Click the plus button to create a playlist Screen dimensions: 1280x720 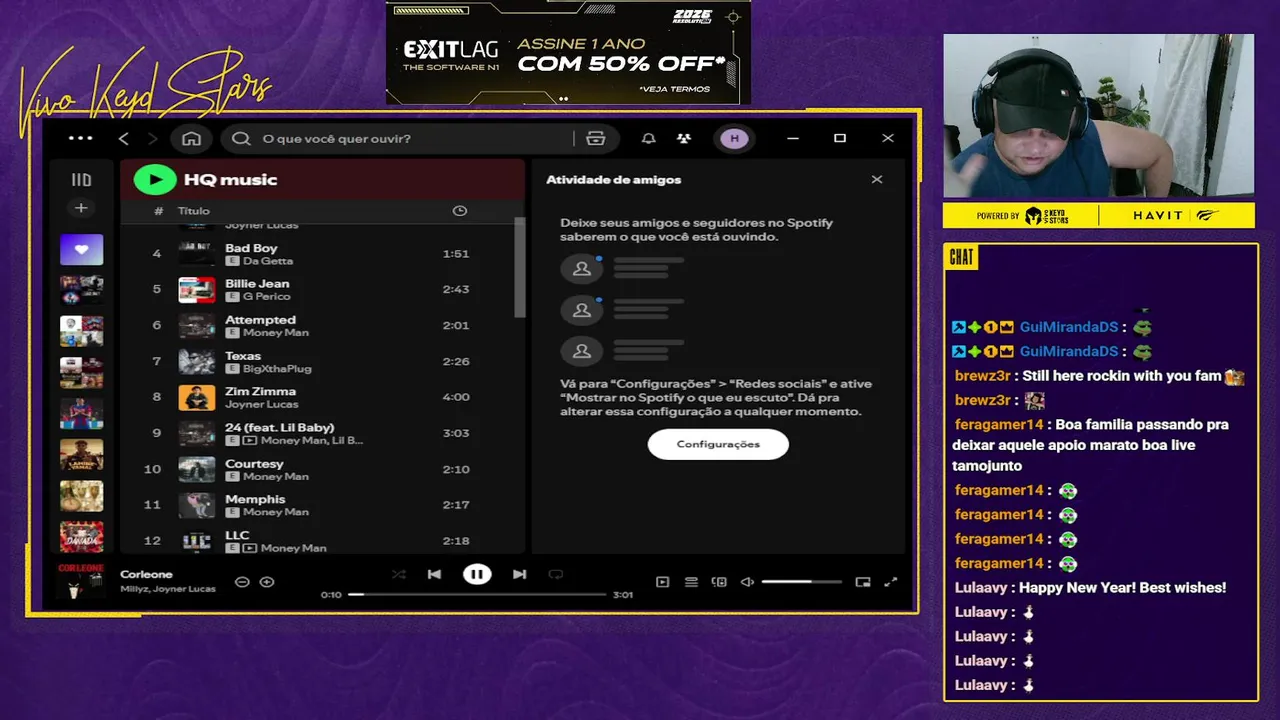(81, 208)
